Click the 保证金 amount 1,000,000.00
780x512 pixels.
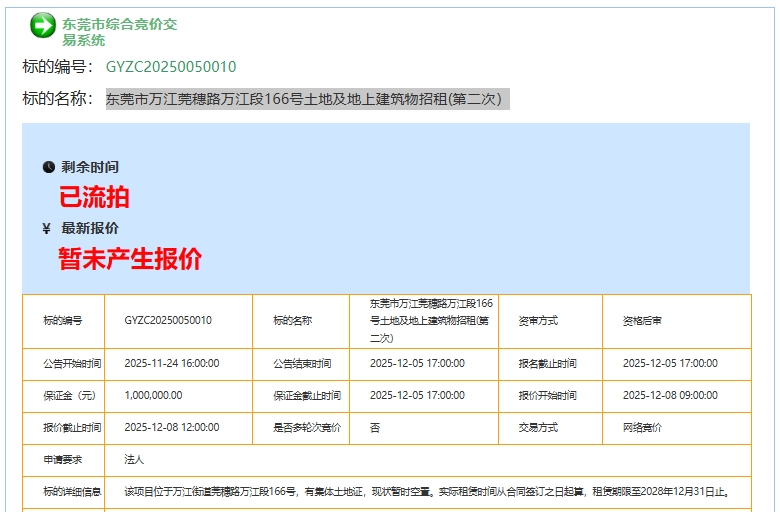[x=153, y=396]
